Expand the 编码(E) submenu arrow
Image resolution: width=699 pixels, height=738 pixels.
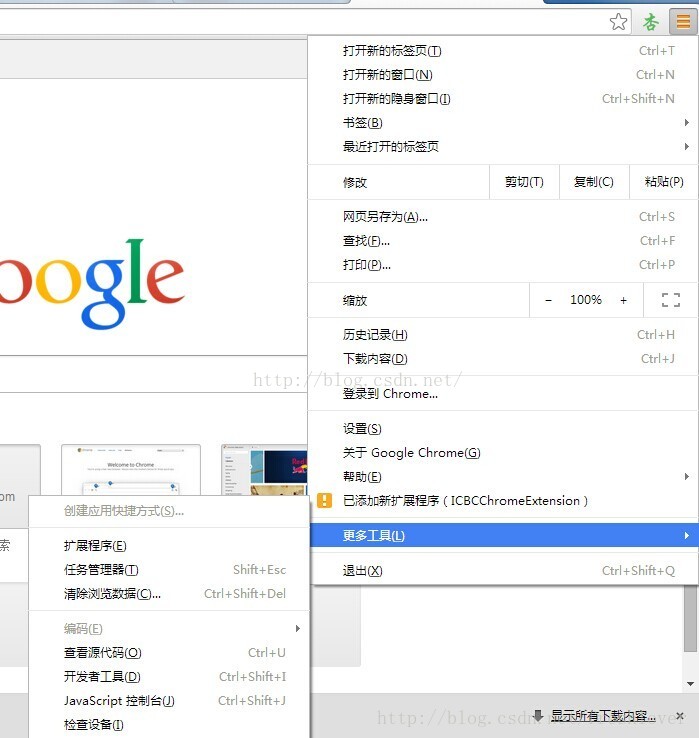coord(297,628)
